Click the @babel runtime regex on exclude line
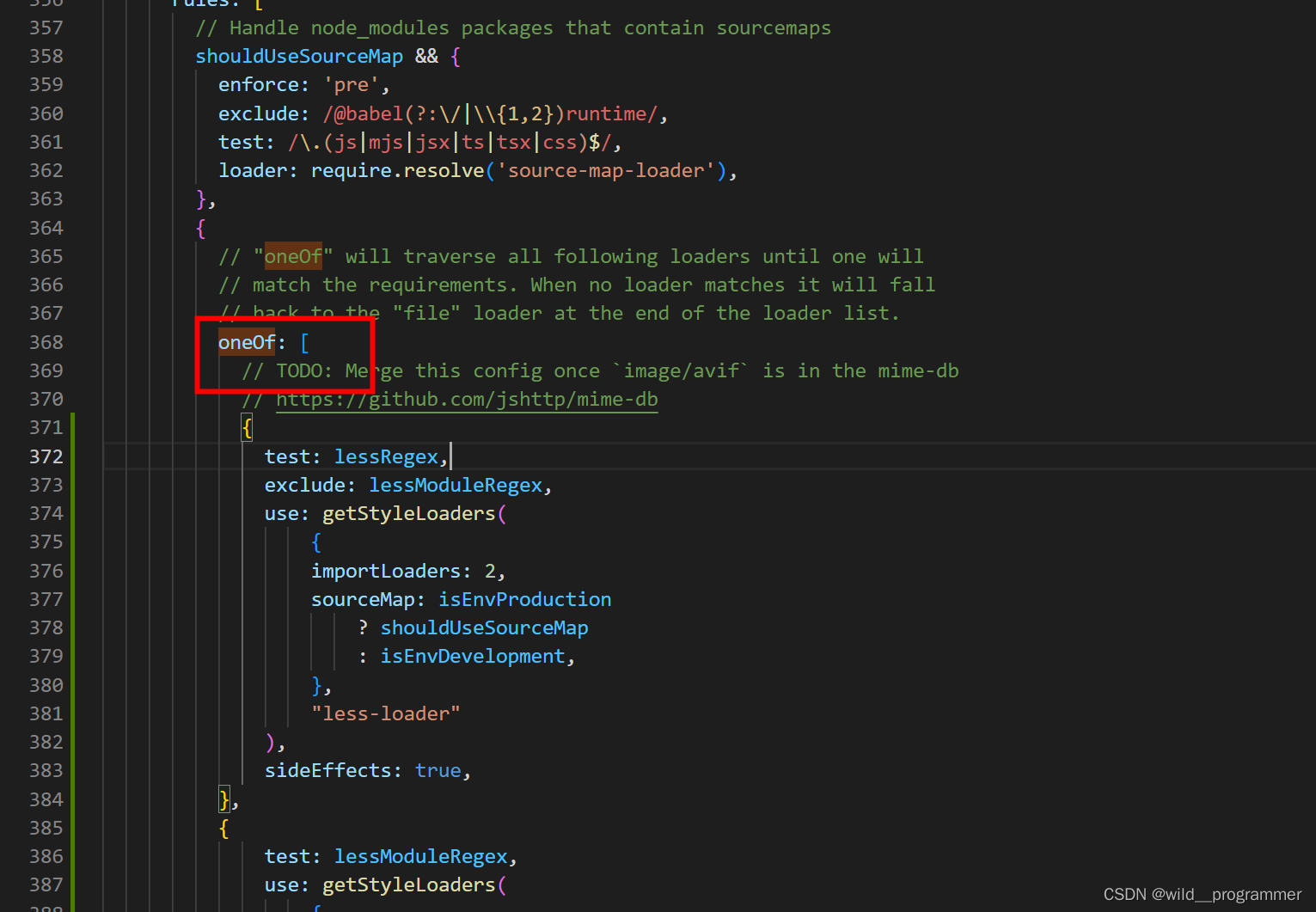 point(490,113)
